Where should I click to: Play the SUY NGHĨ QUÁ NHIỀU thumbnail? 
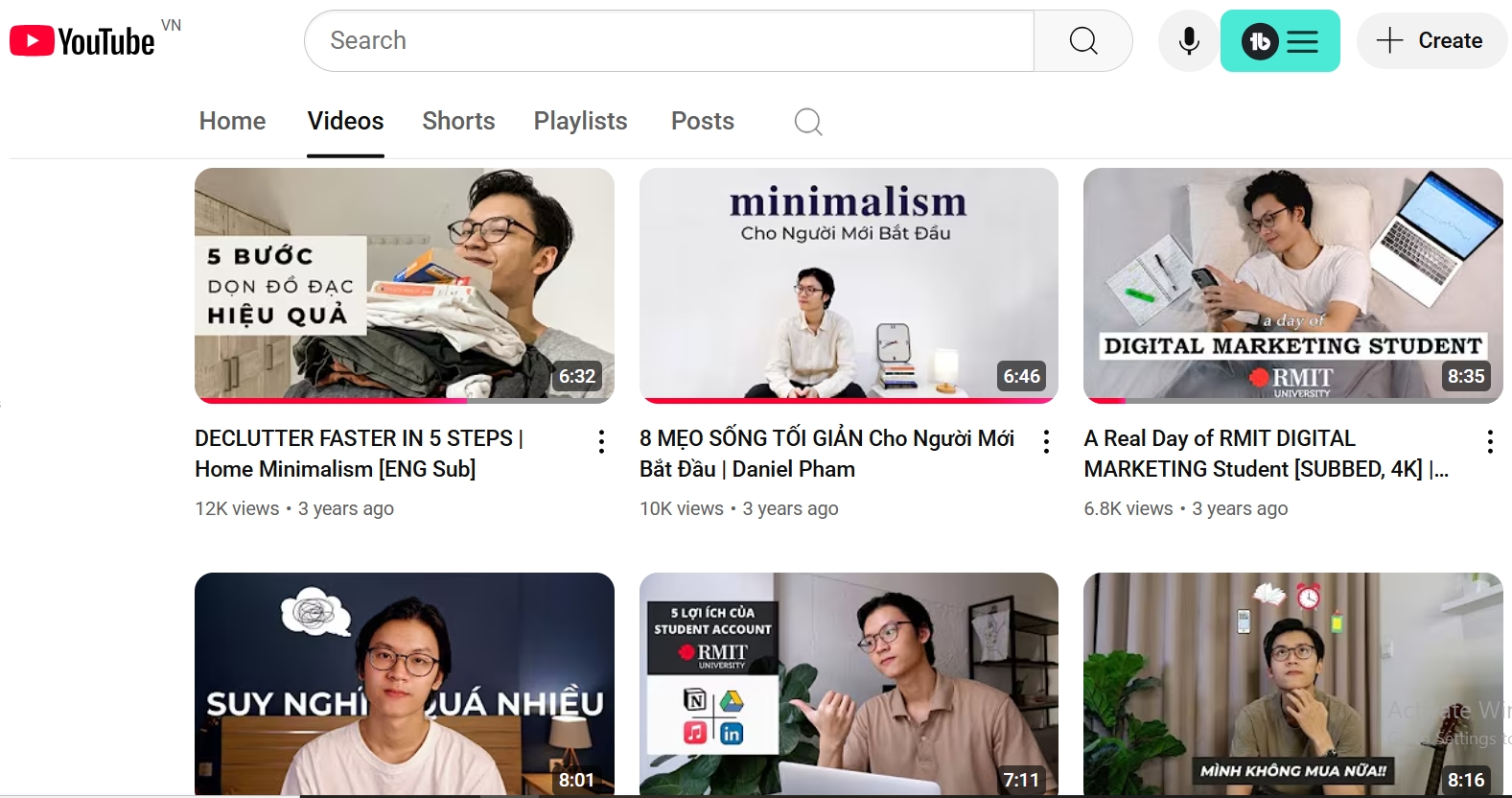tap(405, 684)
